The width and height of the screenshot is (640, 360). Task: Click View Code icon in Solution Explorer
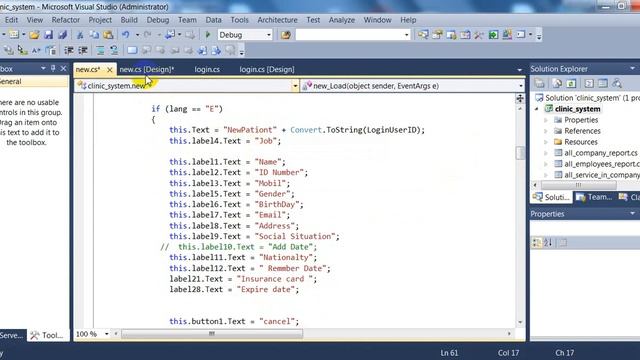pos(589,83)
